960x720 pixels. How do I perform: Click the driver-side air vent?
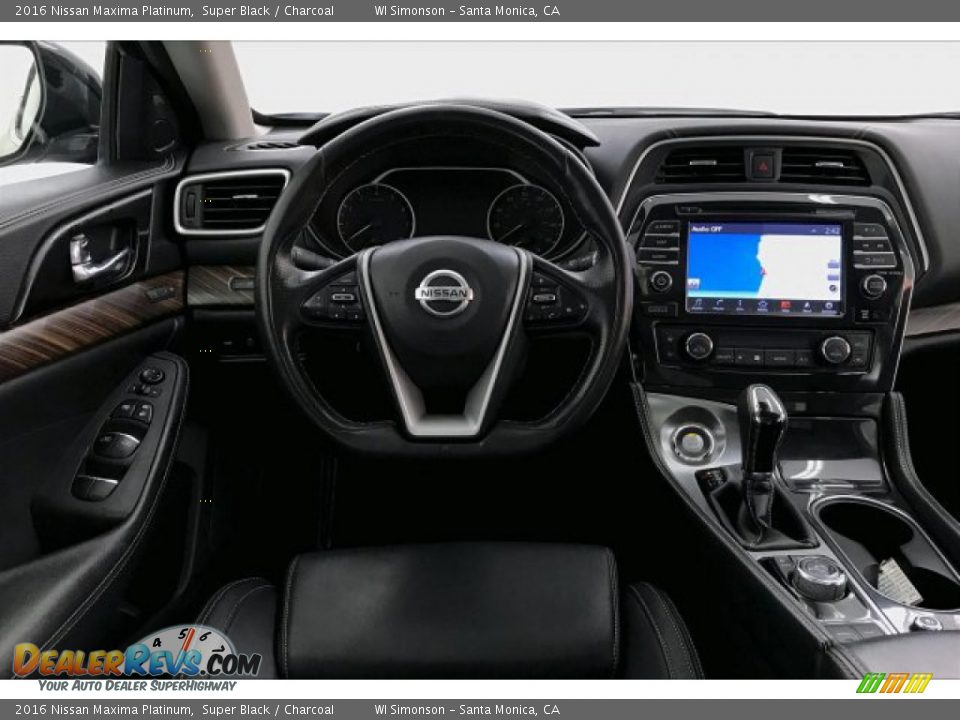(x=233, y=202)
